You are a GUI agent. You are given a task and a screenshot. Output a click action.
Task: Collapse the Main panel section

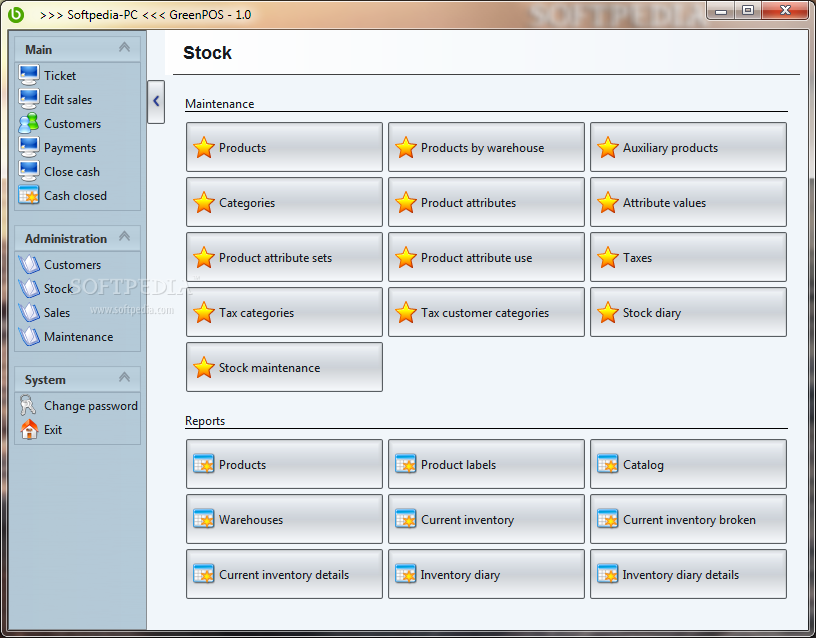click(124, 48)
